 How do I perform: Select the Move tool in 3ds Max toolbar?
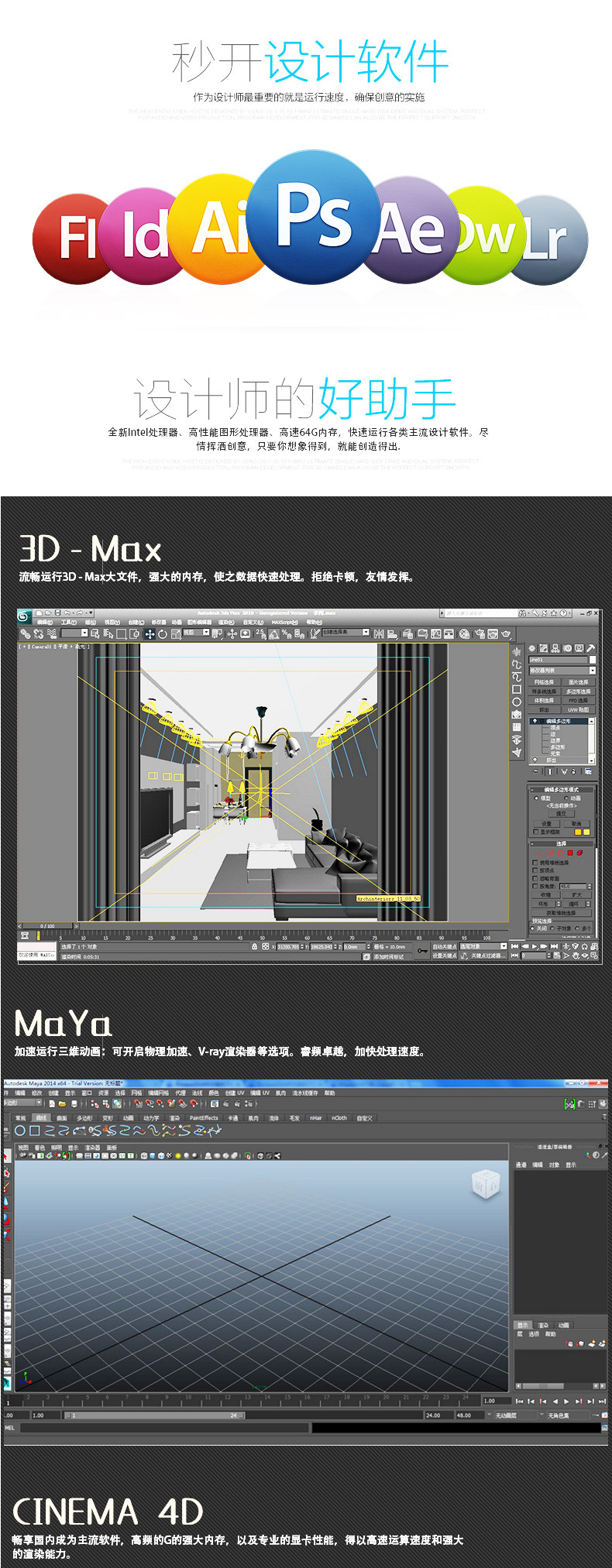click(x=149, y=634)
